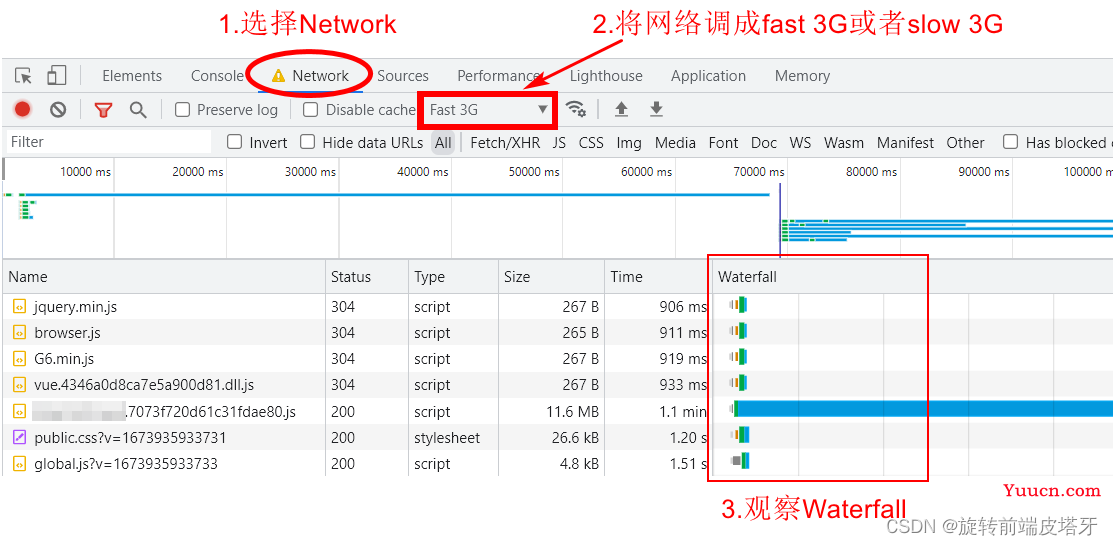Click the long blue waterfall bar
Viewport: 1113px width, 545px height.
[926, 409]
